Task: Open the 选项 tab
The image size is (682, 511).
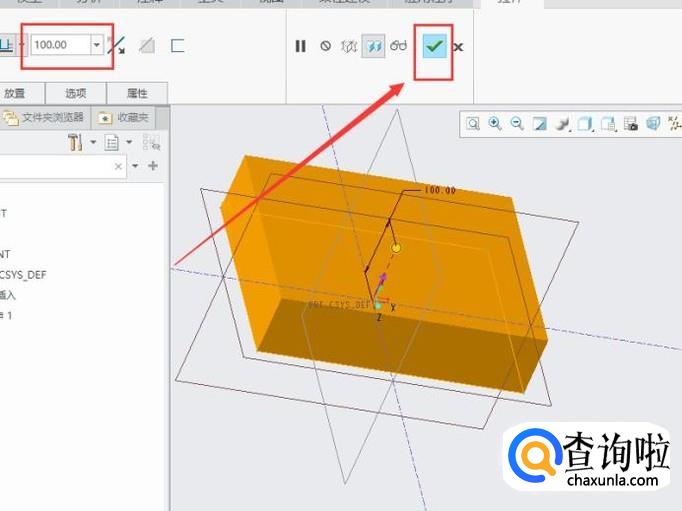Action: 76,93
